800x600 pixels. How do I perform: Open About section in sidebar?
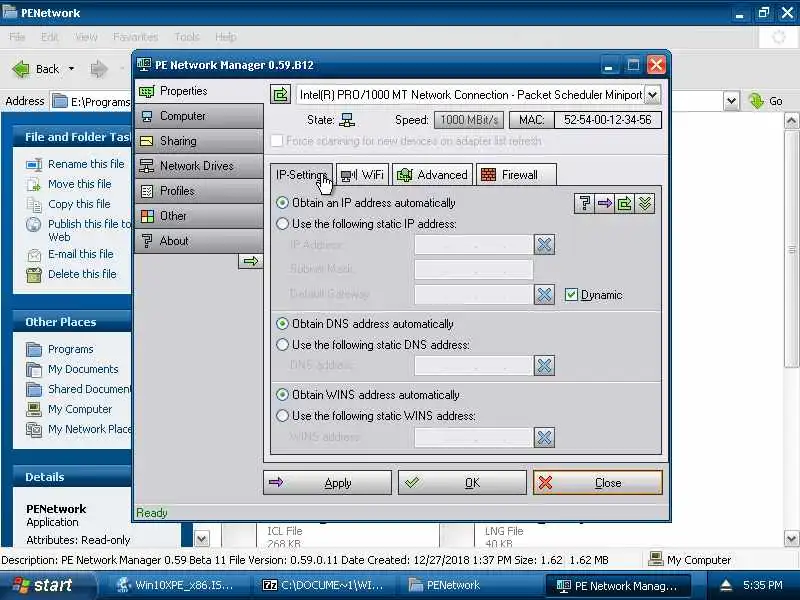[199, 241]
